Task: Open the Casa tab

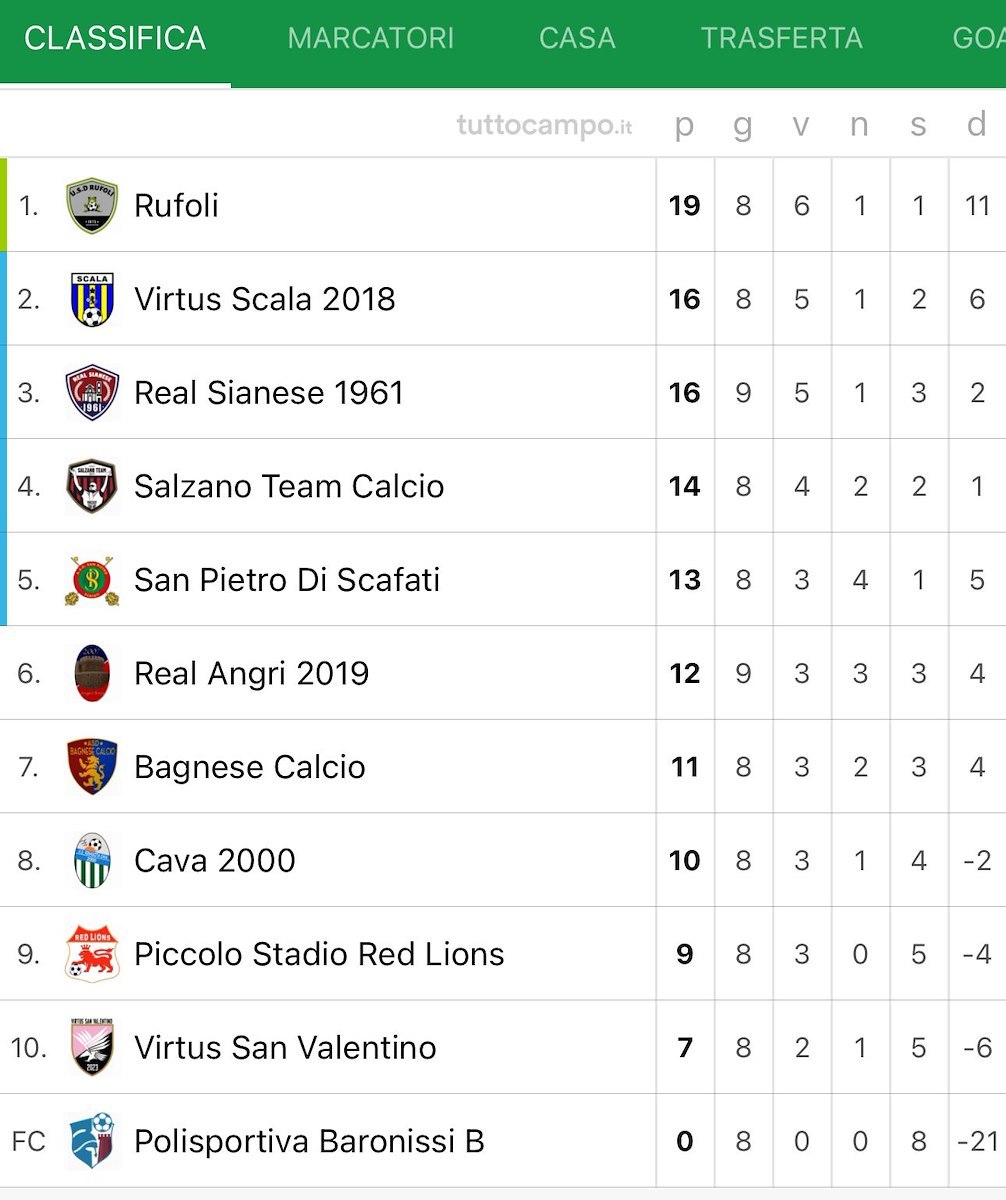Action: pyautogui.click(x=577, y=38)
